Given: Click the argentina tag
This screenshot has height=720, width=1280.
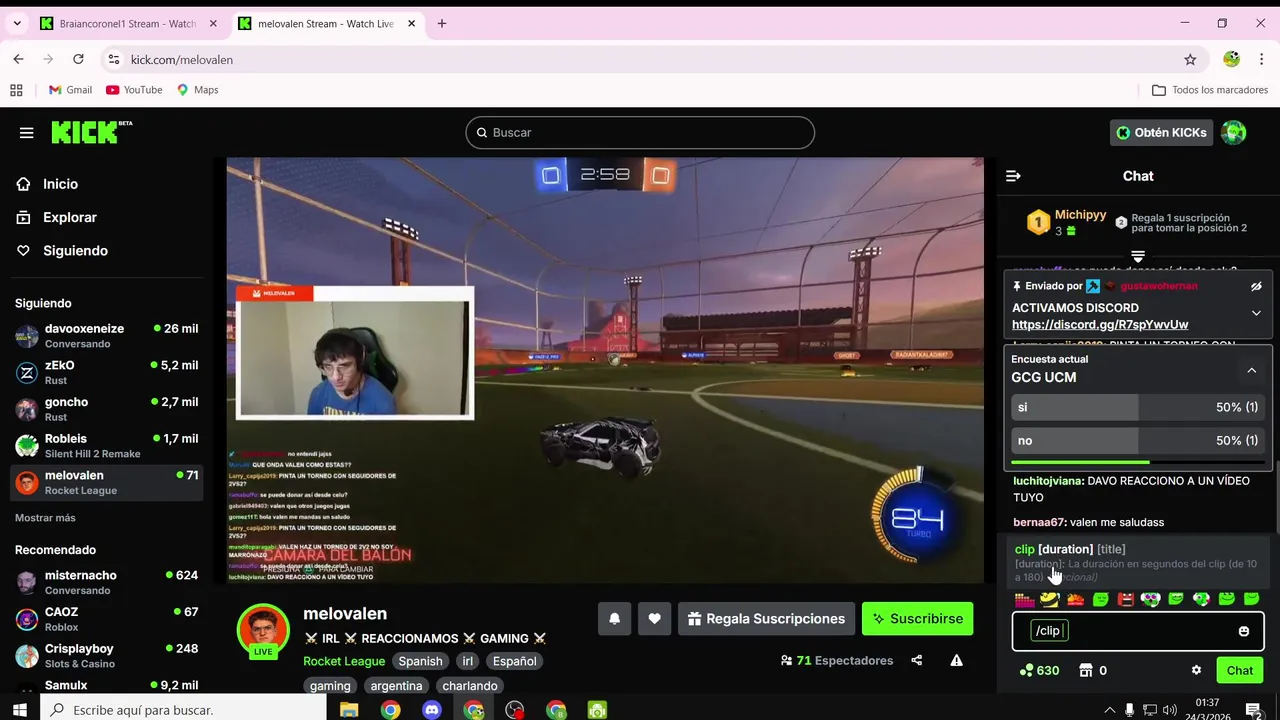Looking at the screenshot, I should click(396, 686).
